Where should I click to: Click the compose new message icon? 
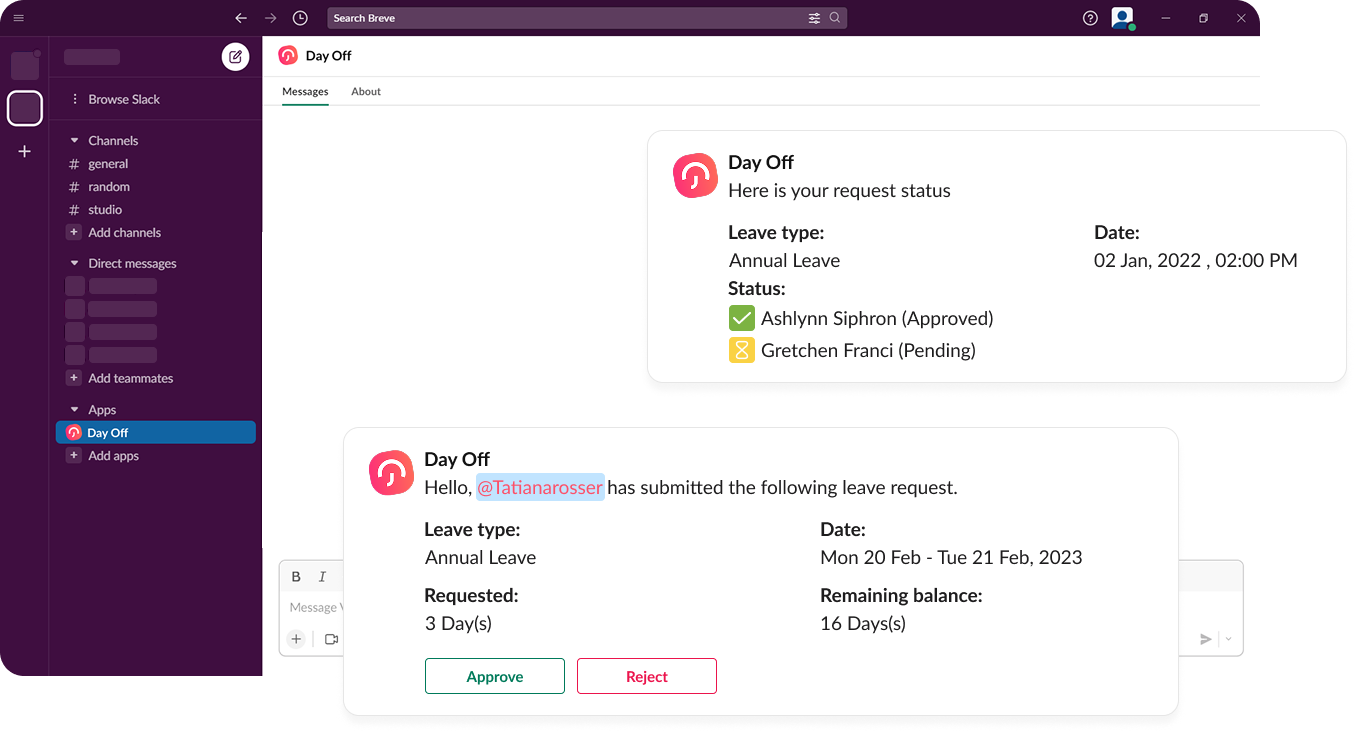tap(235, 57)
